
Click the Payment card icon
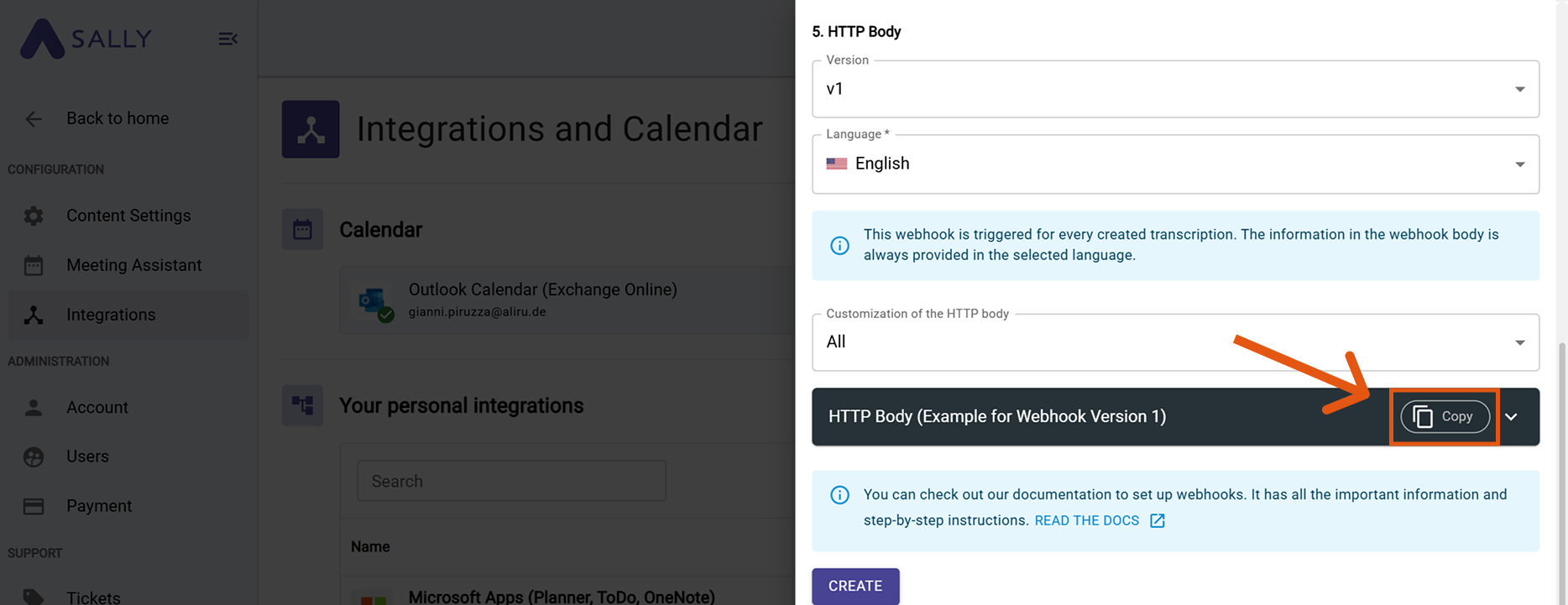coord(34,506)
